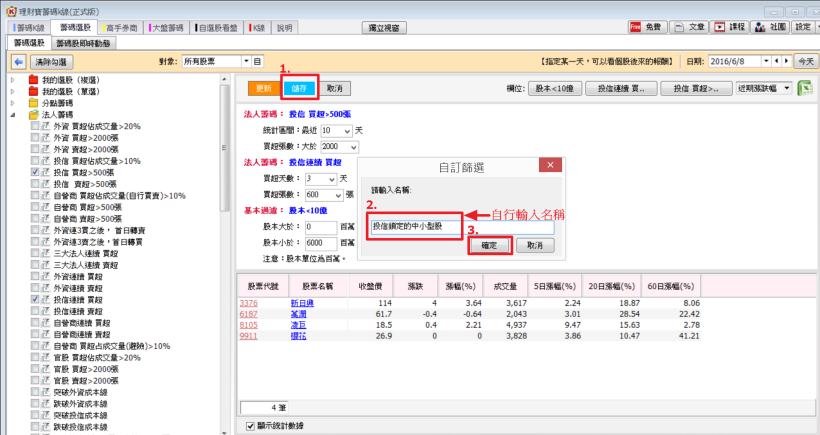Screen dimensions: 820x435
Task: Click the edit icon beside 投信 買超>500張
Action: (45, 172)
